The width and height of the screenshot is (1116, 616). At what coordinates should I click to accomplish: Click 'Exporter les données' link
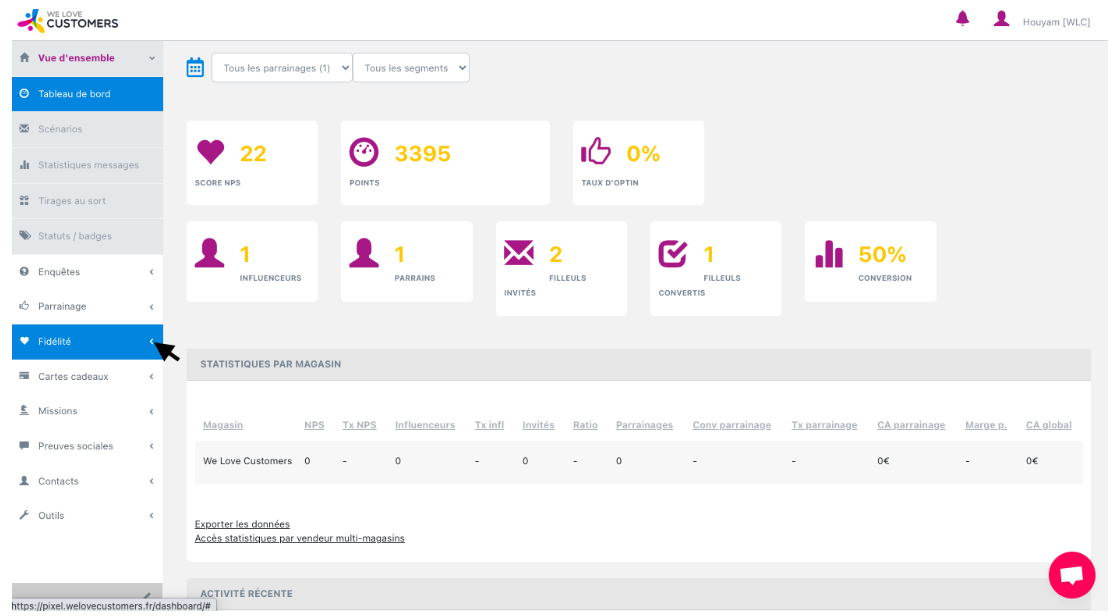242,524
